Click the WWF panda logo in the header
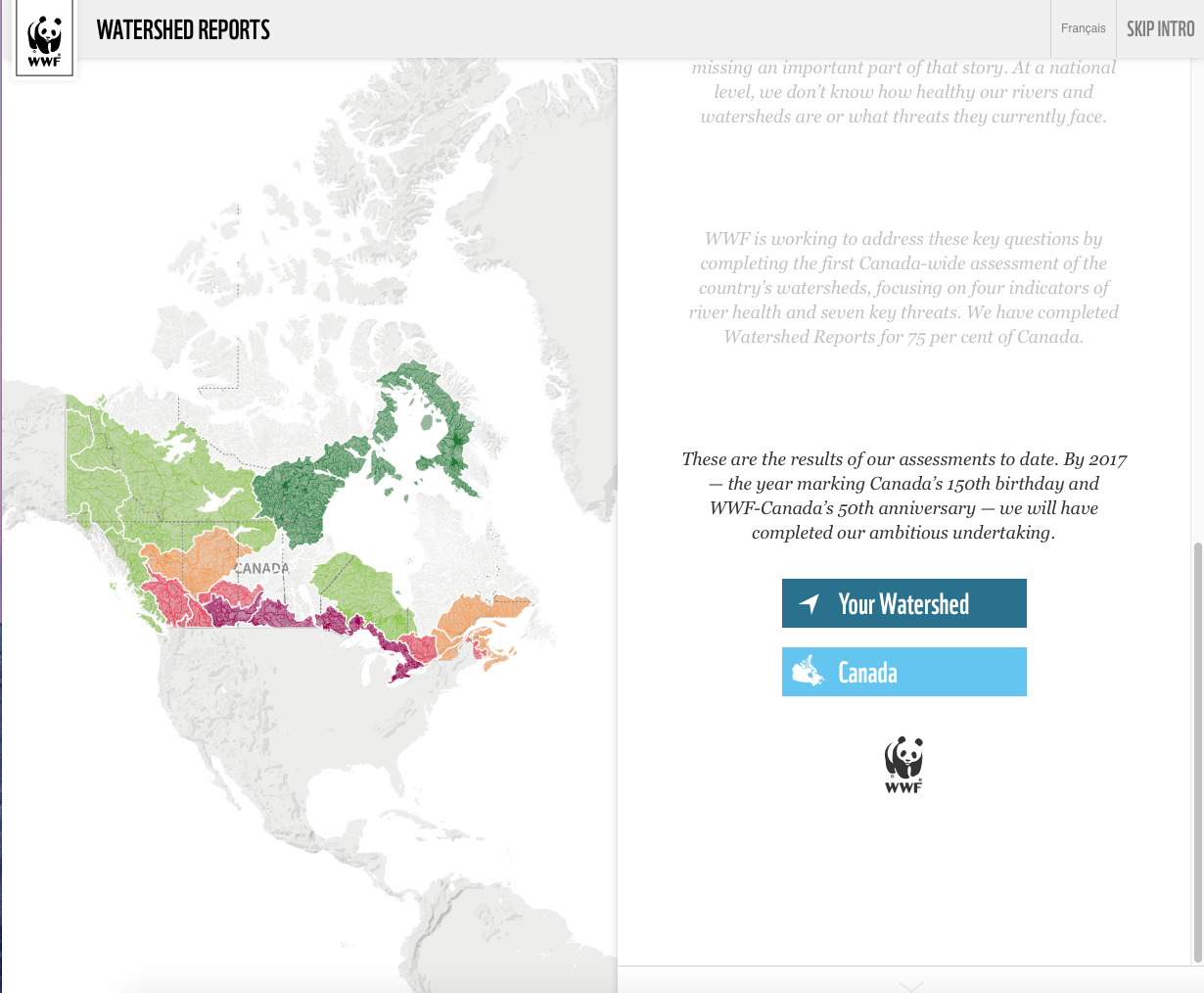This screenshot has height=993, width=1204. pyautogui.click(x=45, y=39)
